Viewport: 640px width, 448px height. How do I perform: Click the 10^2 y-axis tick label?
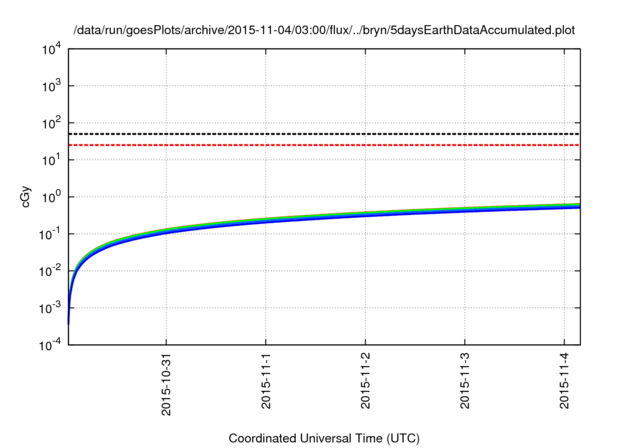[51, 124]
